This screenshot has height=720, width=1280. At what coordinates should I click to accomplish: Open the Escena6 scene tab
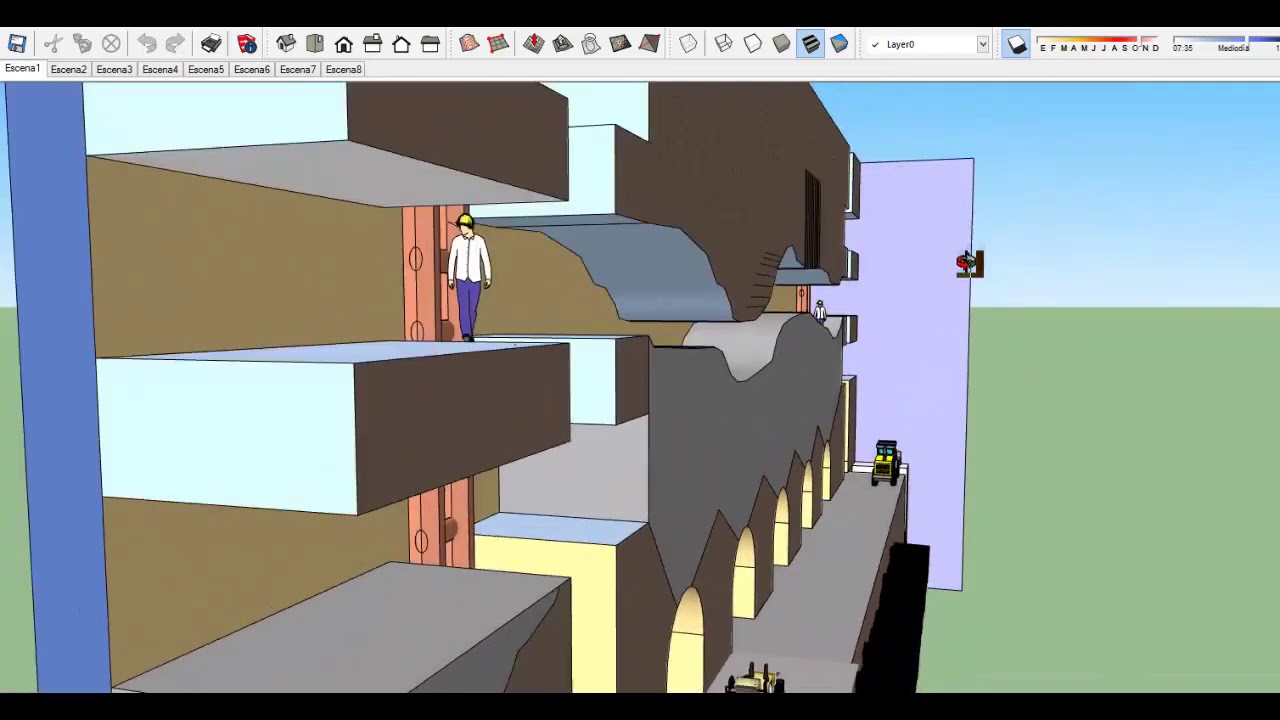(252, 69)
